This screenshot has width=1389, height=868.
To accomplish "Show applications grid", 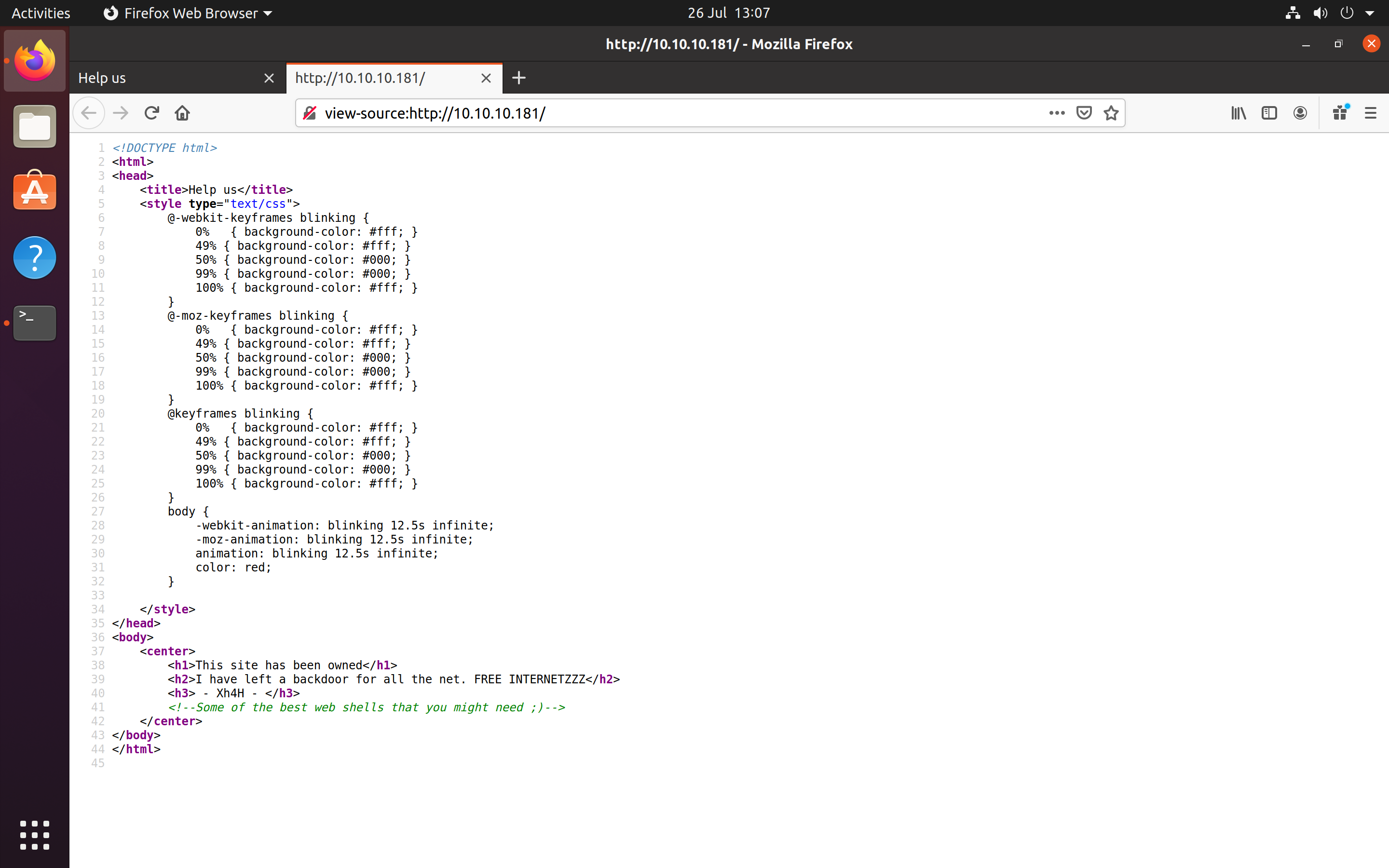I will click(x=35, y=835).
